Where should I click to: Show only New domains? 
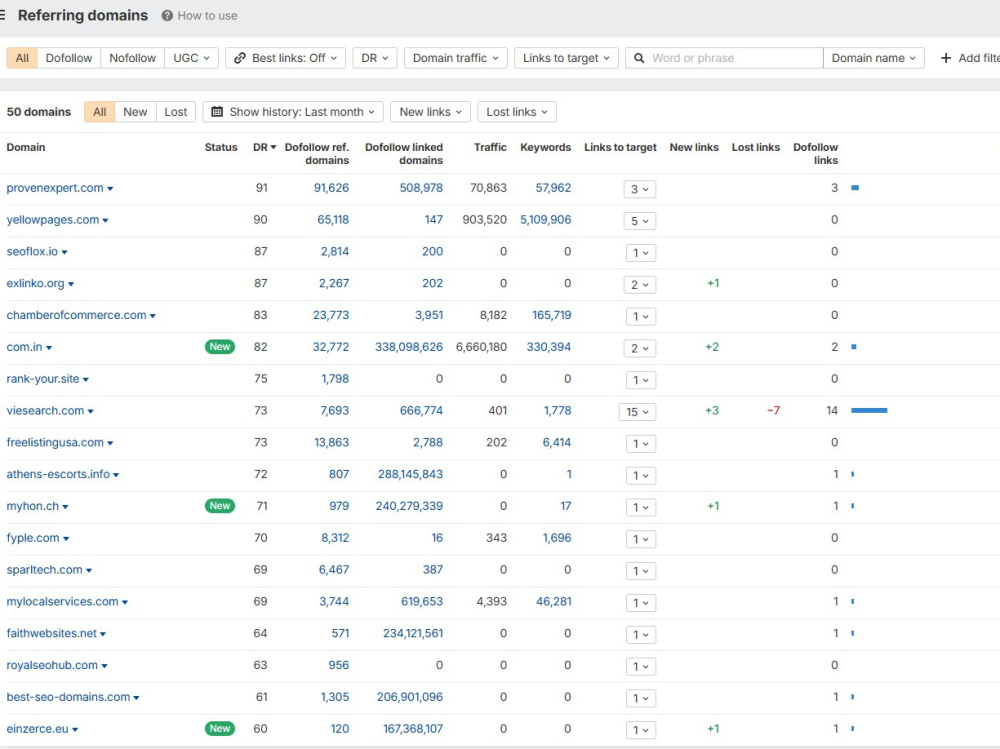[135, 112]
